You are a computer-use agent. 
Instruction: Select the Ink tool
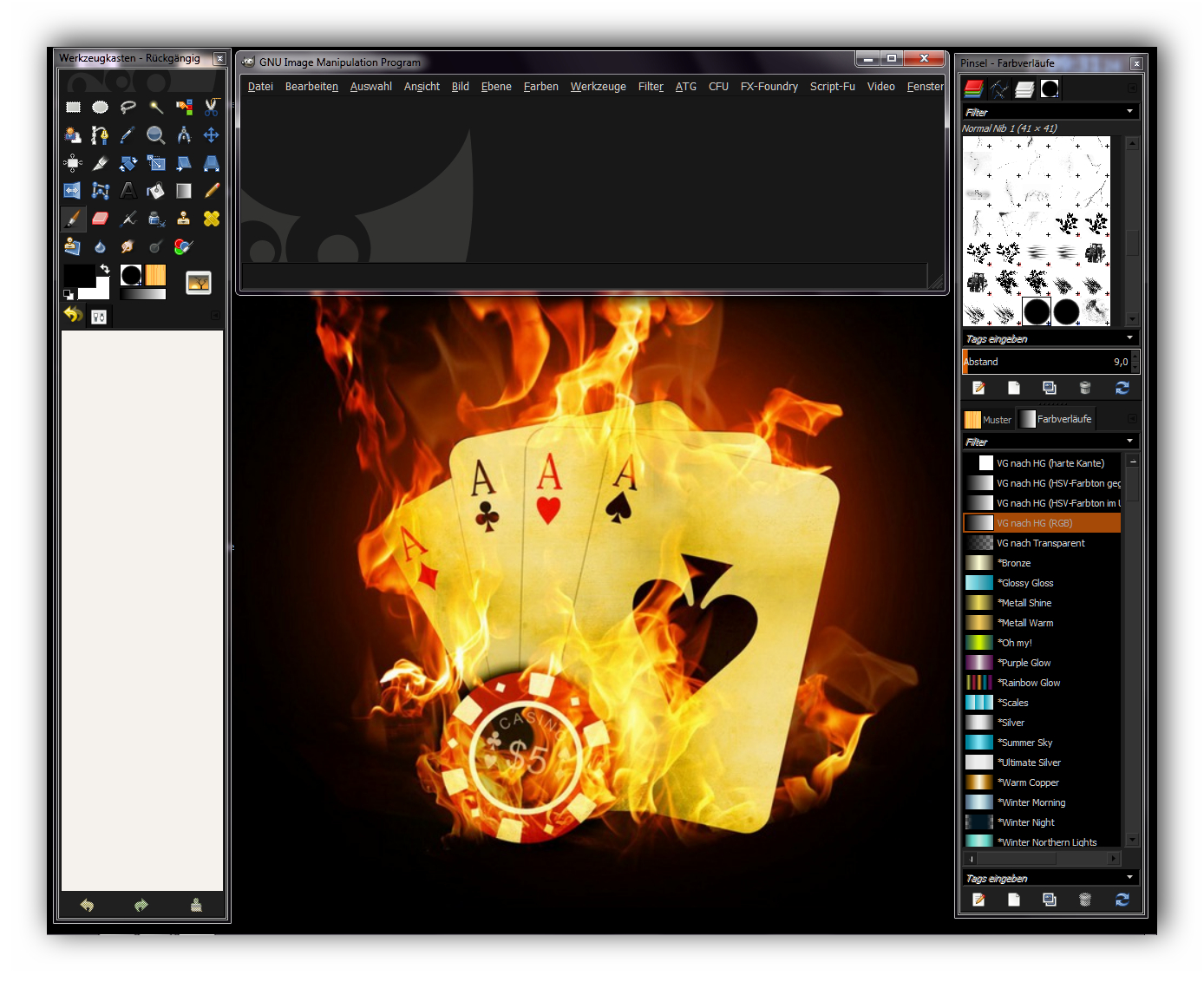[156, 219]
